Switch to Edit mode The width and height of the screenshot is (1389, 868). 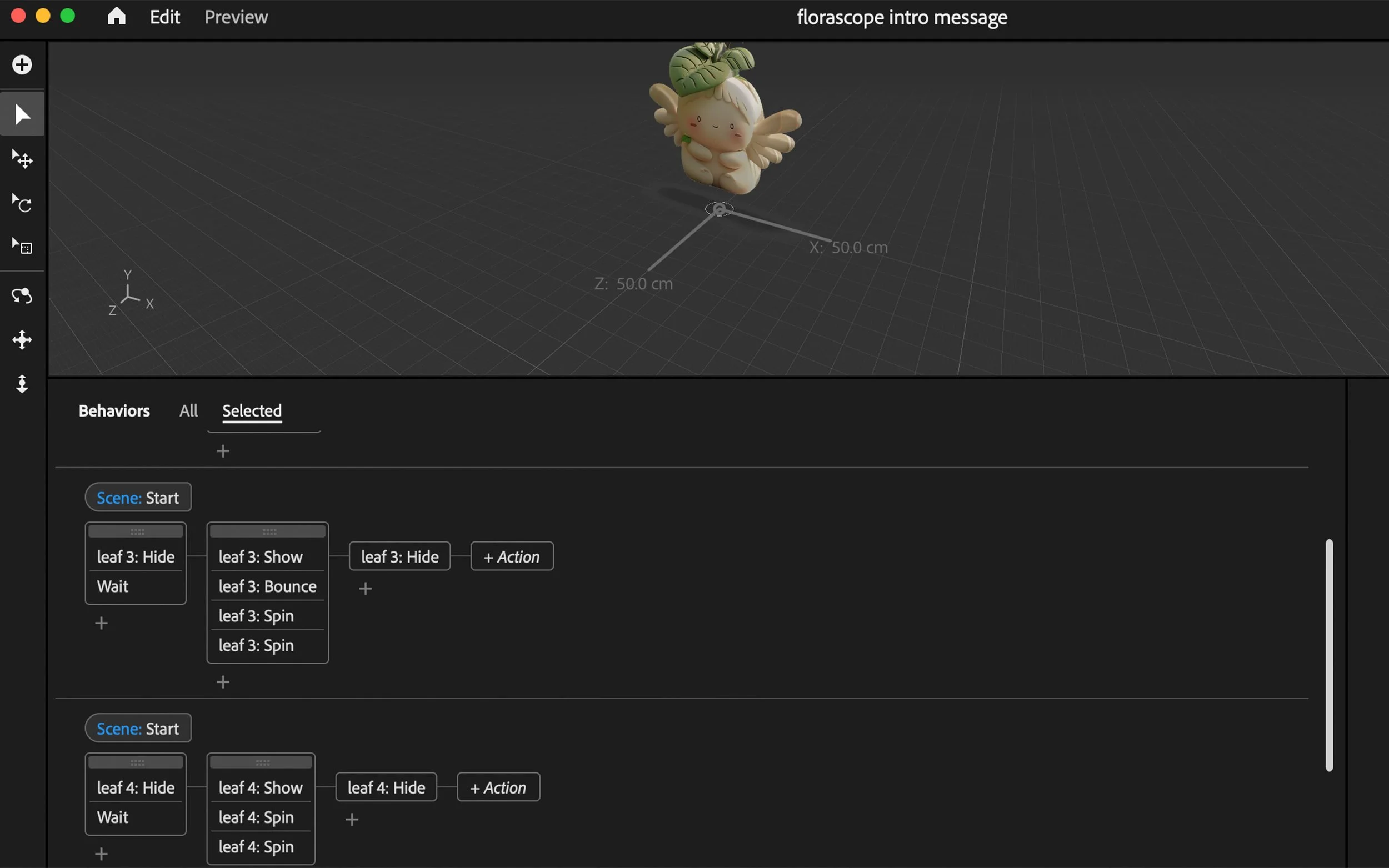tap(165, 17)
